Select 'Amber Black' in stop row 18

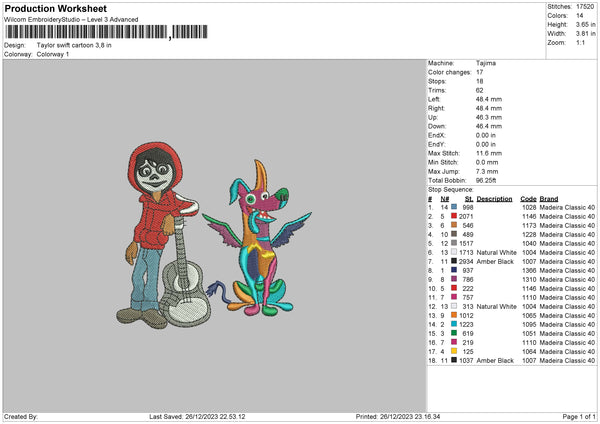click(495, 360)
